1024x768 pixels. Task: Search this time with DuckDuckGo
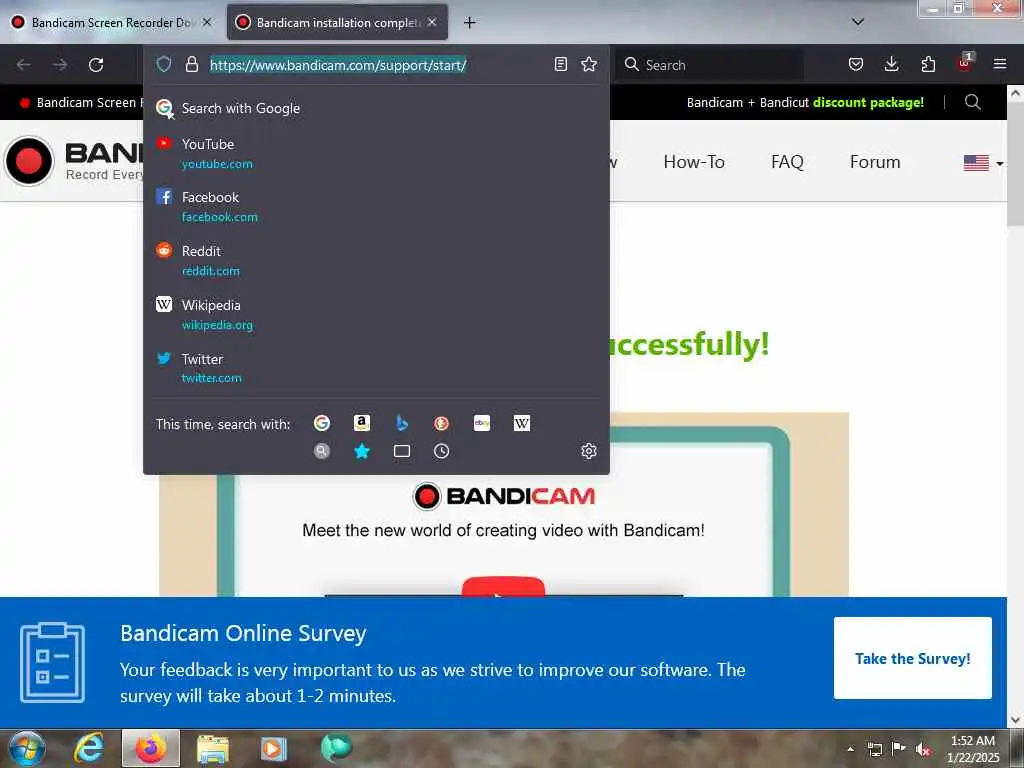(x=441, y=423)
